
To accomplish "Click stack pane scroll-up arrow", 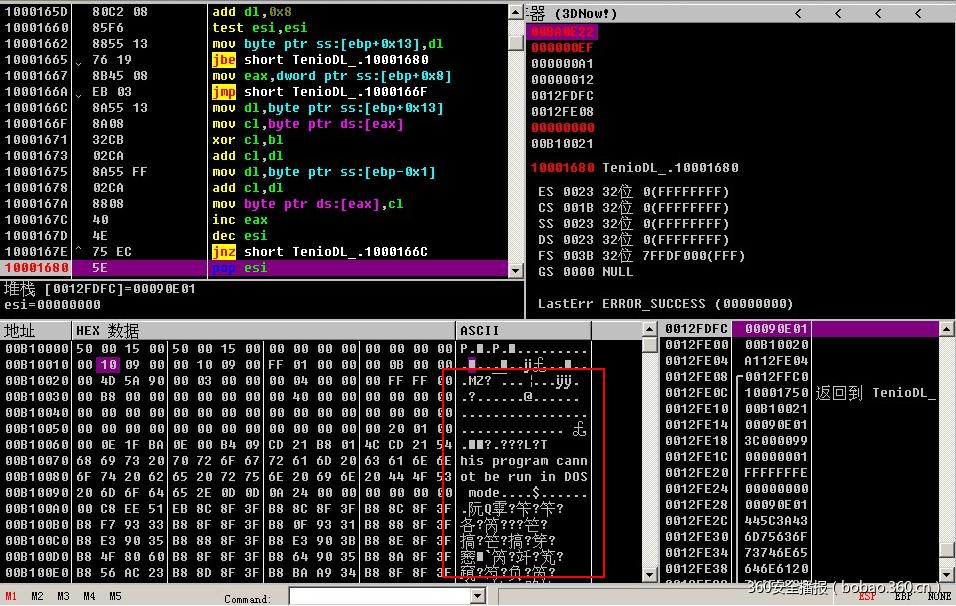I will coord(946,329).
